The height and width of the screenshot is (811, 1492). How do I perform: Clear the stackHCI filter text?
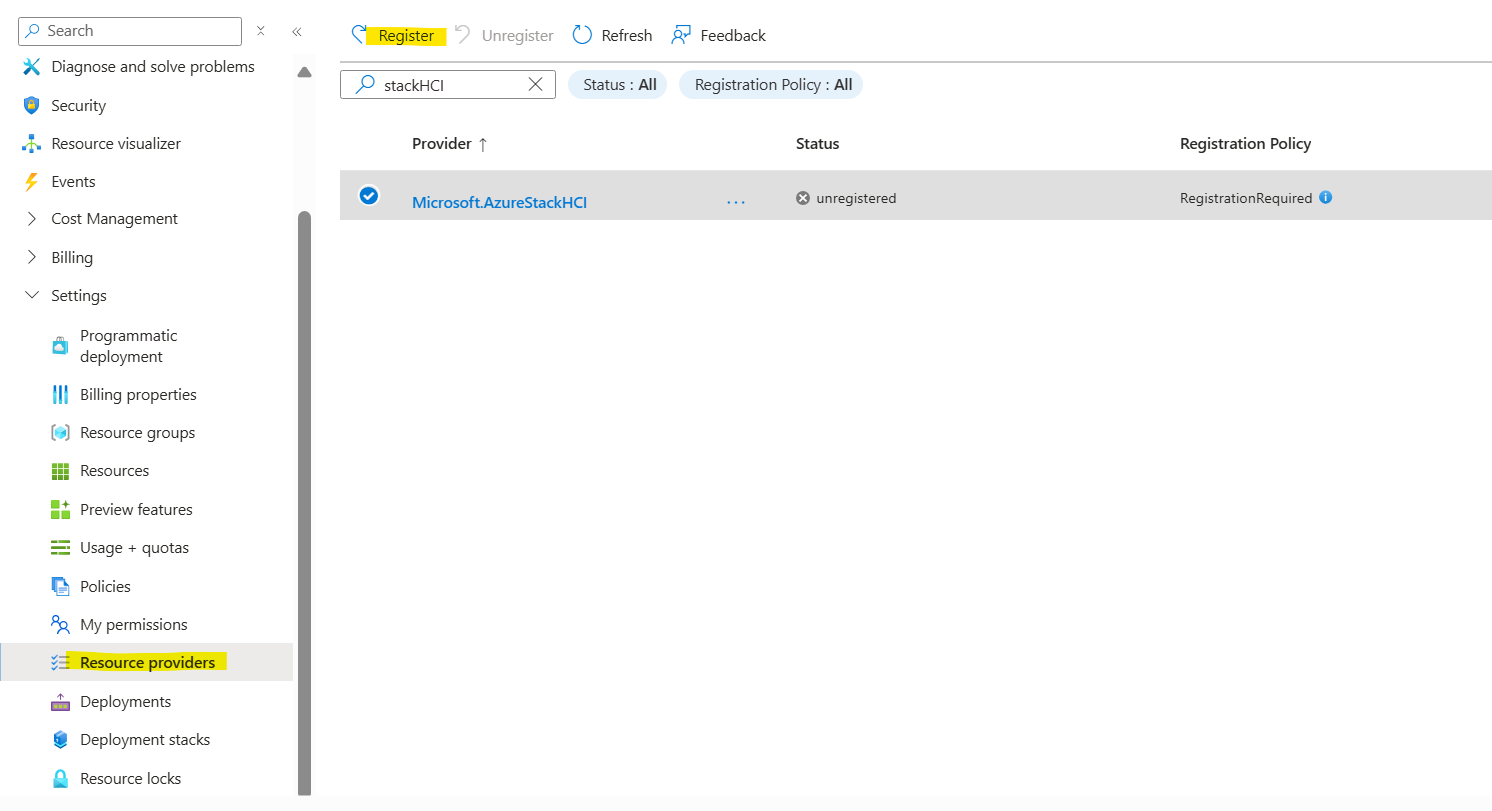(535, 84)
